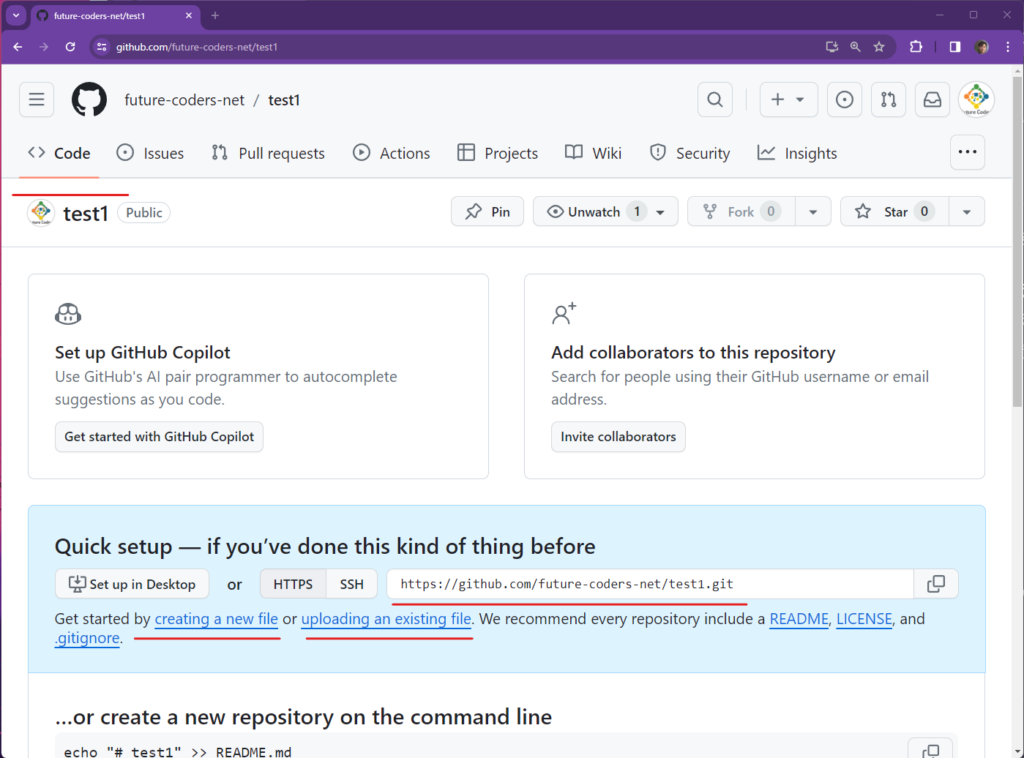
Task: Expand the Star lists dropdown arrow
Action: click(967, 212)
